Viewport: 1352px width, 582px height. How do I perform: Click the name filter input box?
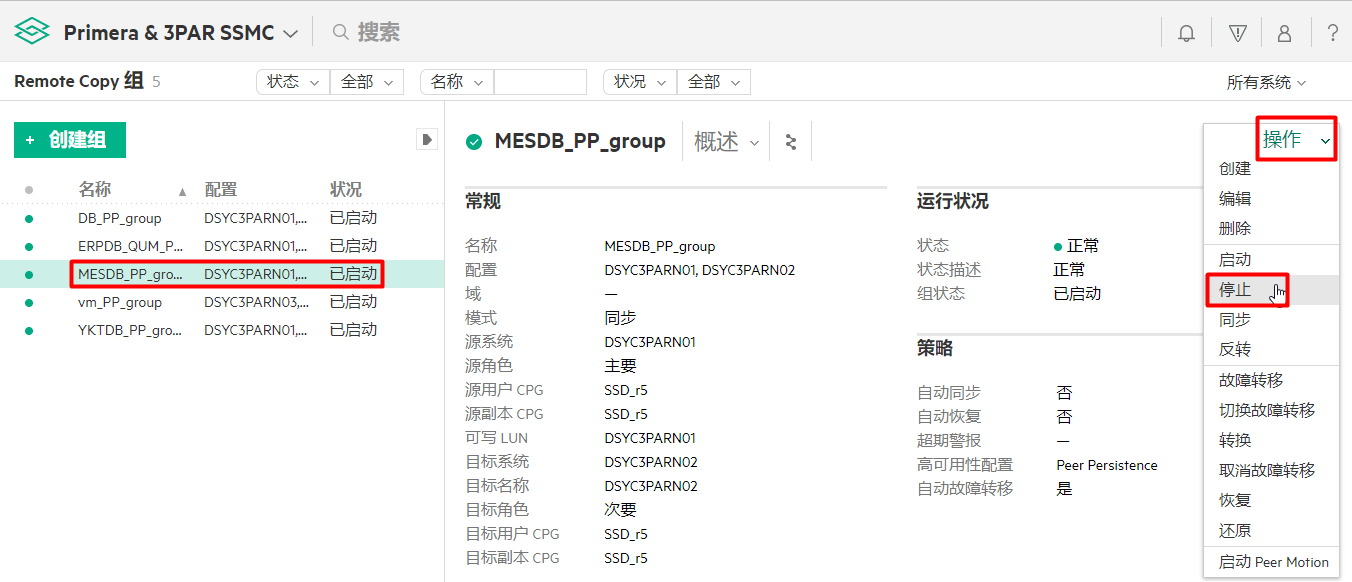click(540, 81)
